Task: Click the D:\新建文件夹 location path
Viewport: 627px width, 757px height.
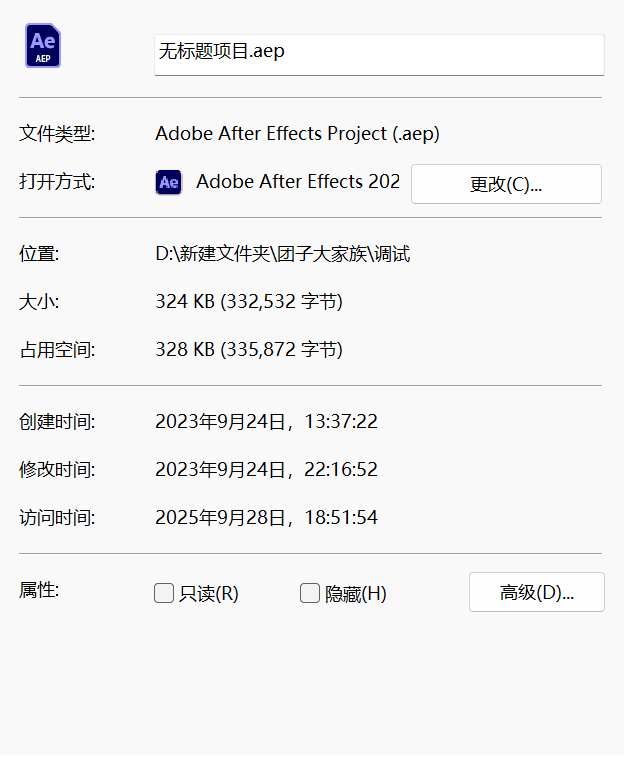Action: coord(282,254)
